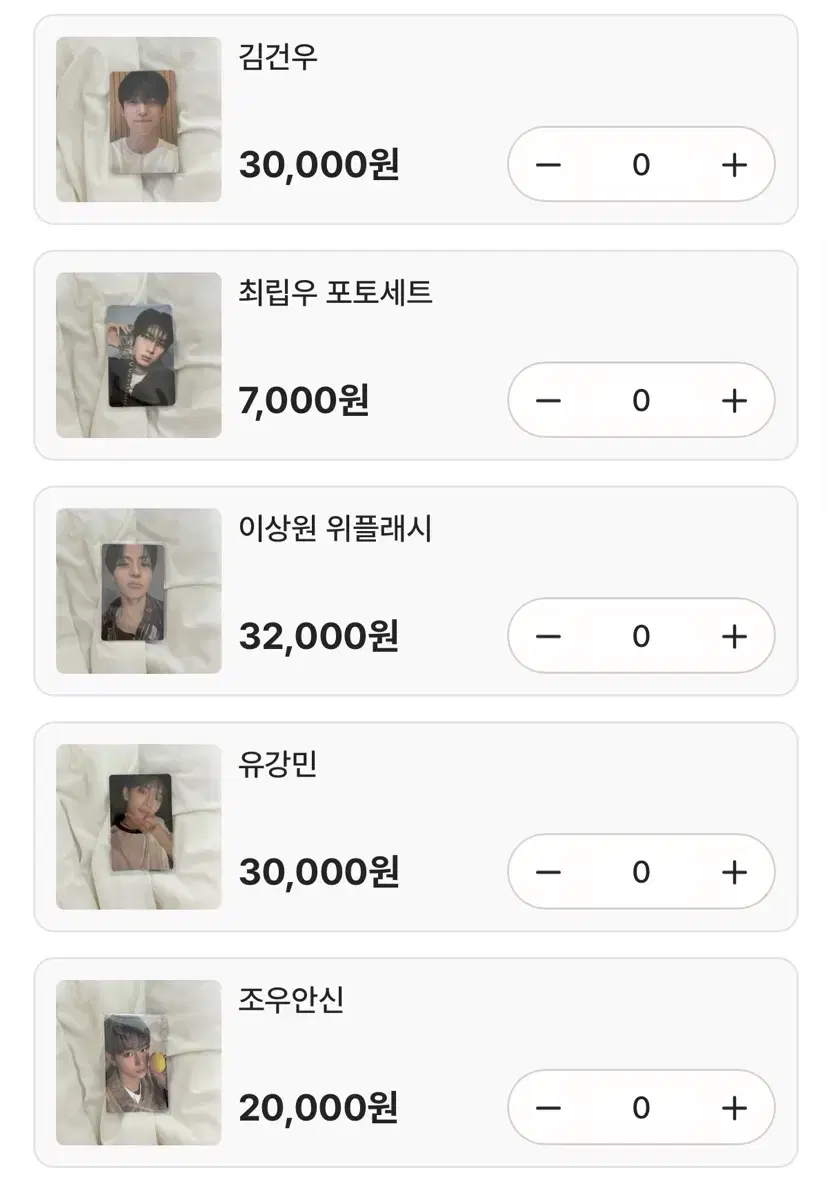Open the 최립우 포토세트 title link

pyautogui.click(x=335, y=292)
